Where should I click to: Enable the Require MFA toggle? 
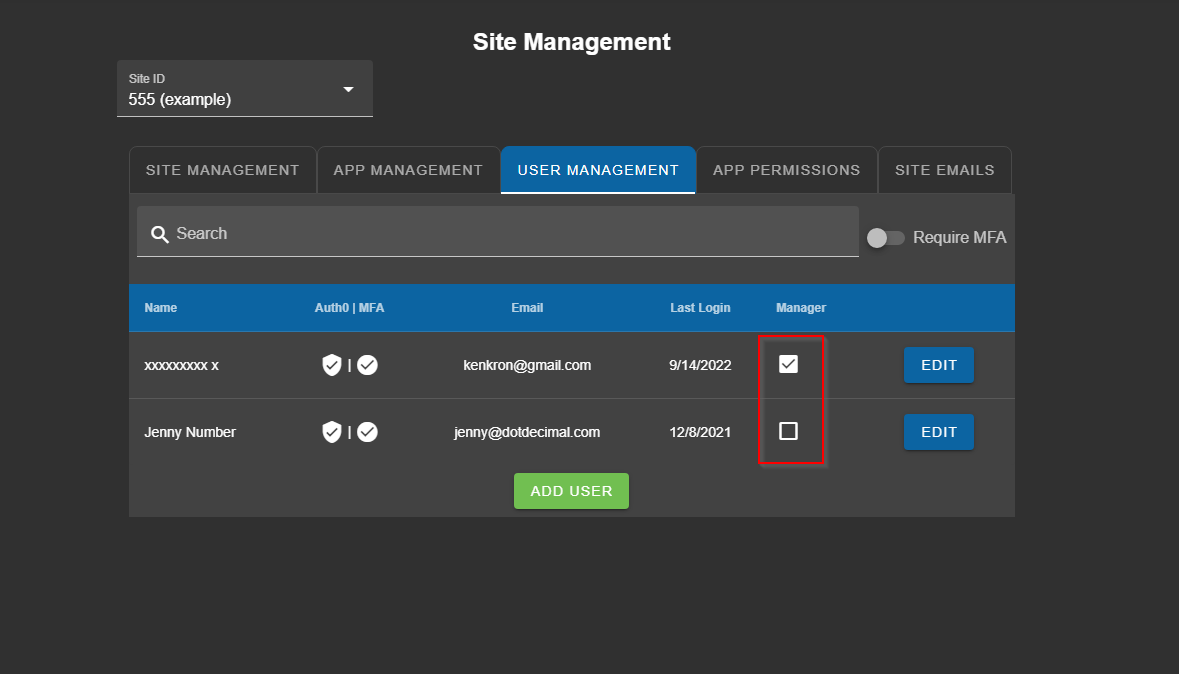click(x=885, y=238)
